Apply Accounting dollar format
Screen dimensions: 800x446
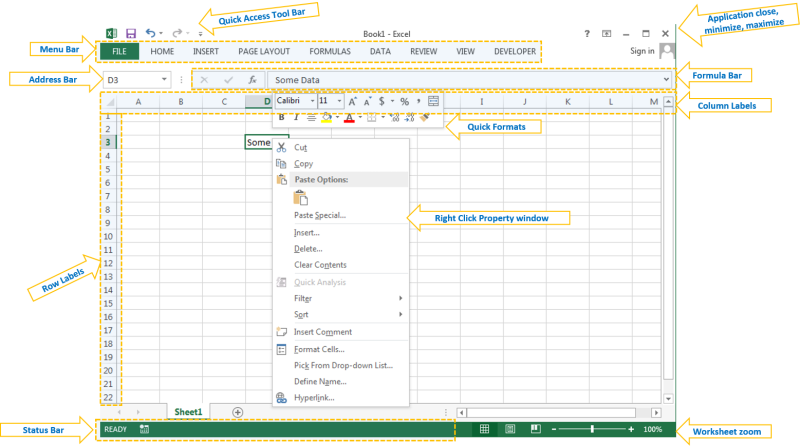[x=382, y=101]
